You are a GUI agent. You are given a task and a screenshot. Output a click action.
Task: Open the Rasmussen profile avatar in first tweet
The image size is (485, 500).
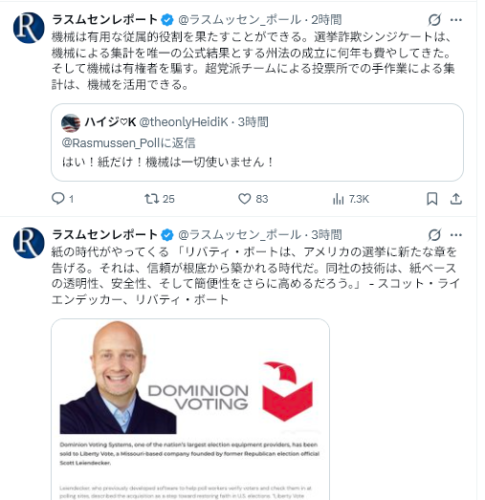point(29,28)
